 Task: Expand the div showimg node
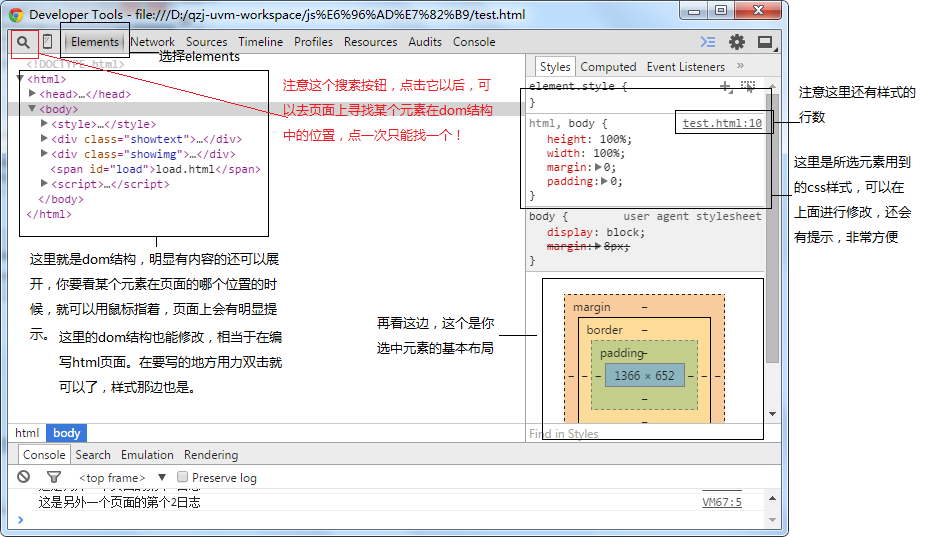44,153
